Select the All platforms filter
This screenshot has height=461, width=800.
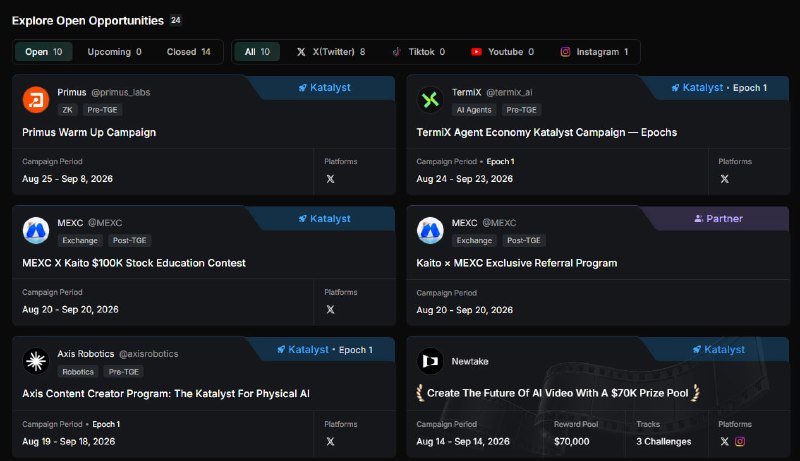pyautogui.click(x=257, y=52)
